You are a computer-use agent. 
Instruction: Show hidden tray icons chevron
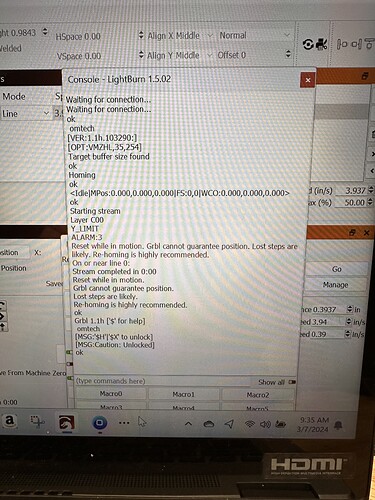coord(188,424)
